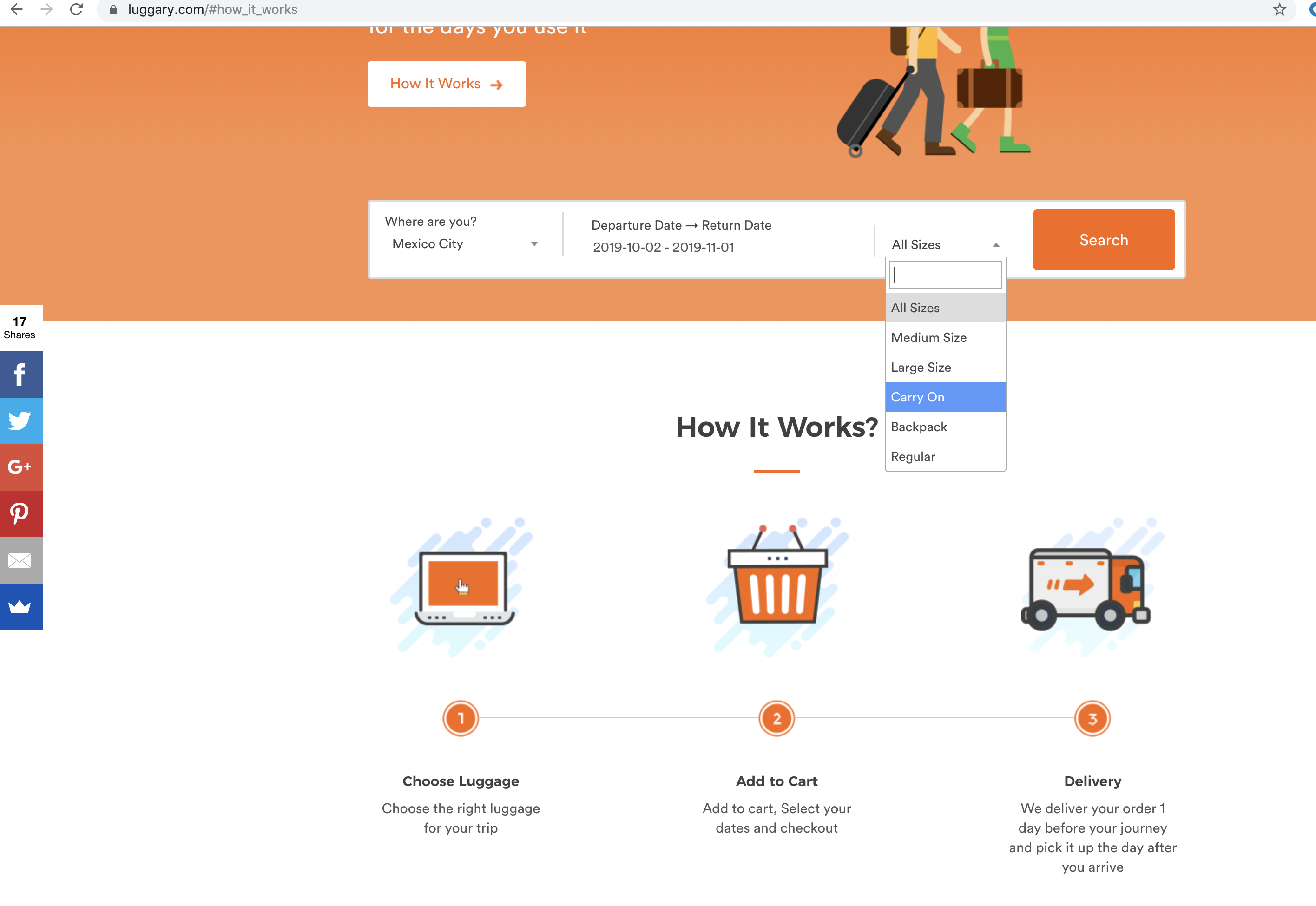1316x906 pixels.
Task: Share via Google Plus icon
Action: tap(21, 467)
